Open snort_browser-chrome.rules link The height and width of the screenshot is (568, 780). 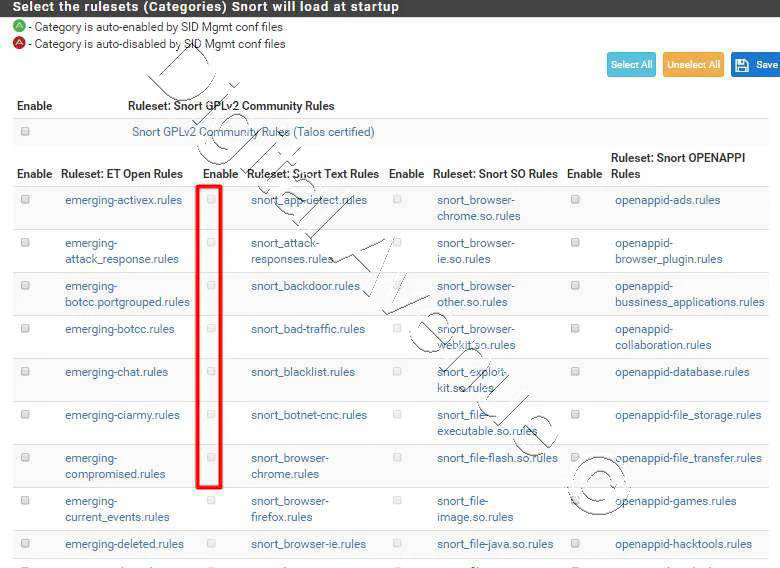click(x=290, y=466)
